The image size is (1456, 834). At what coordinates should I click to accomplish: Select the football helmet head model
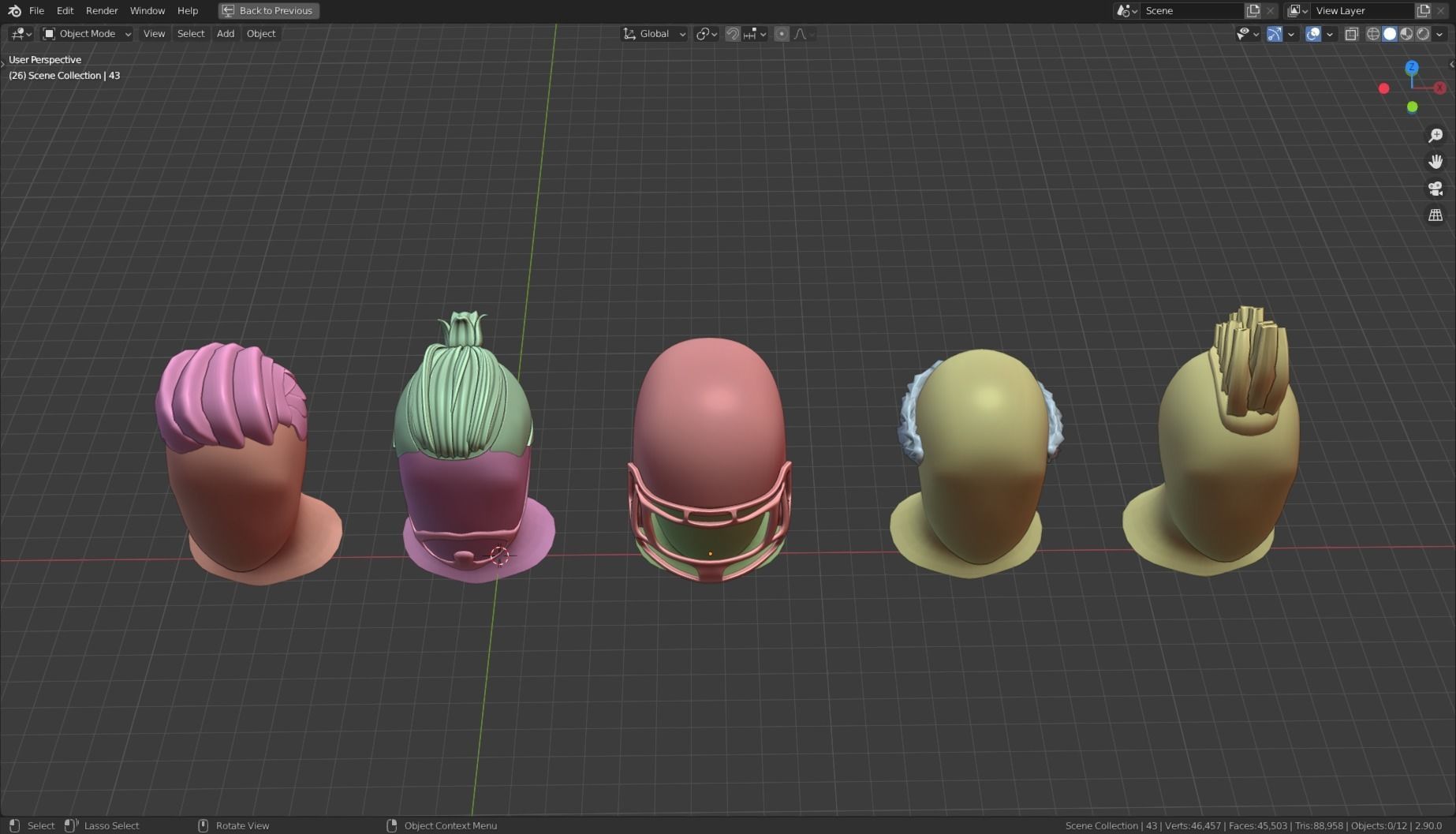pos(709,461)
